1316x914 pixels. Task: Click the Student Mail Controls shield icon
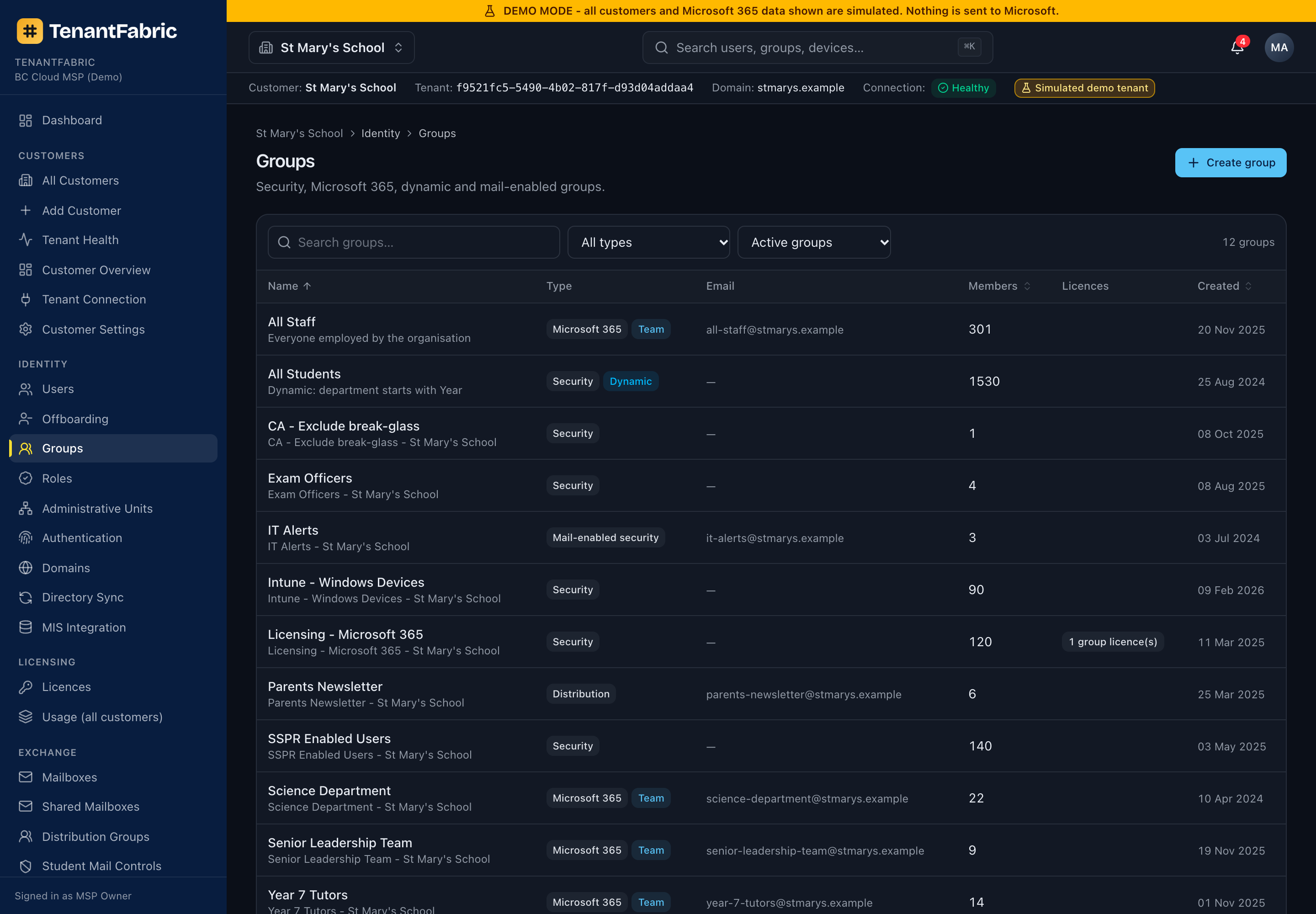point(25,866)
